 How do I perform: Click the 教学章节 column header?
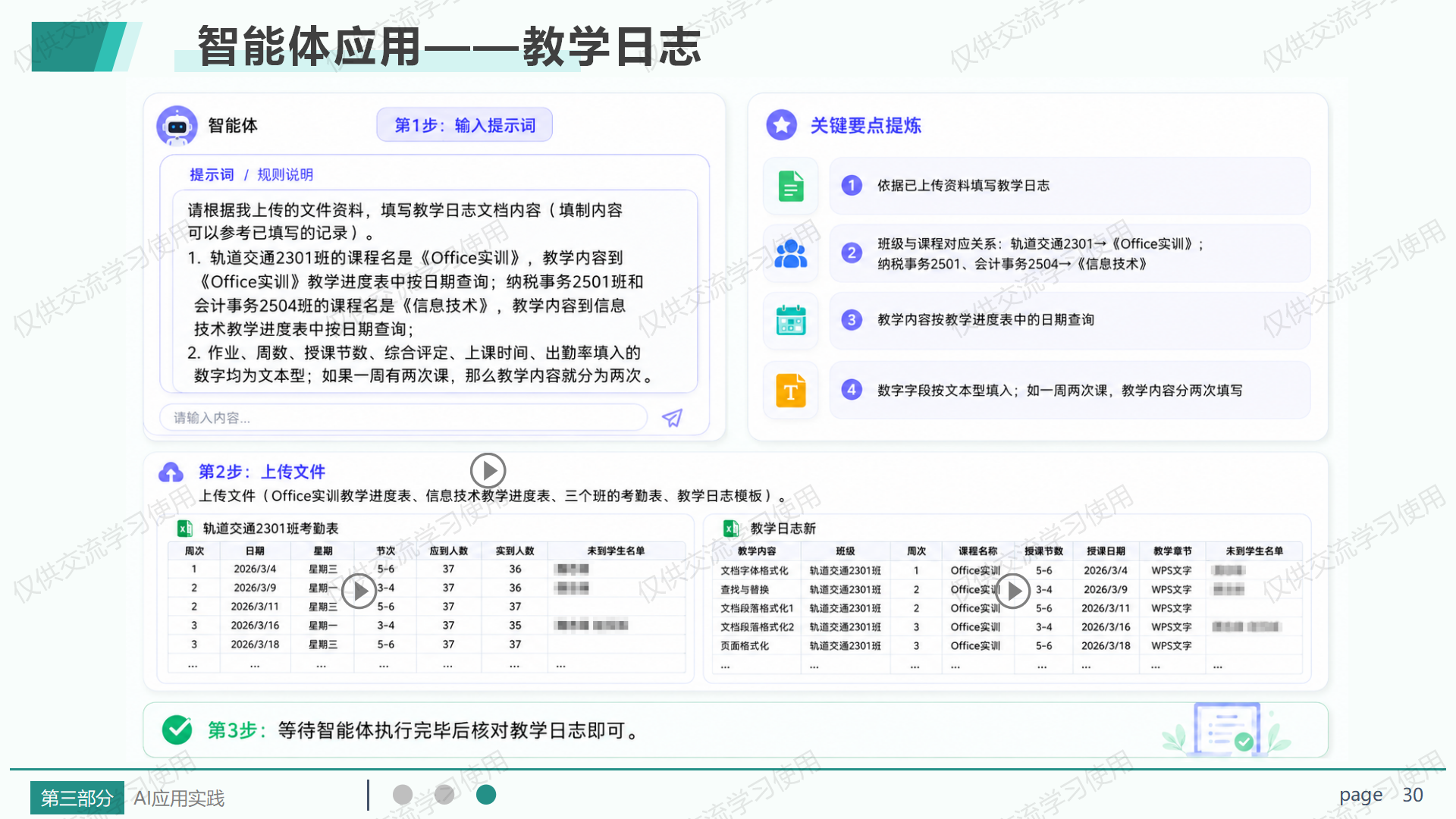click(x=1172, y=551)
